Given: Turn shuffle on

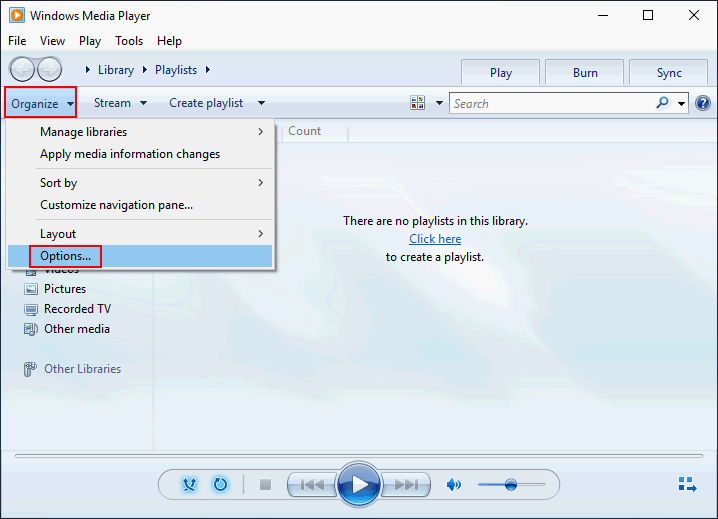Looking at the screenshot, I should [x=189, y=484].
